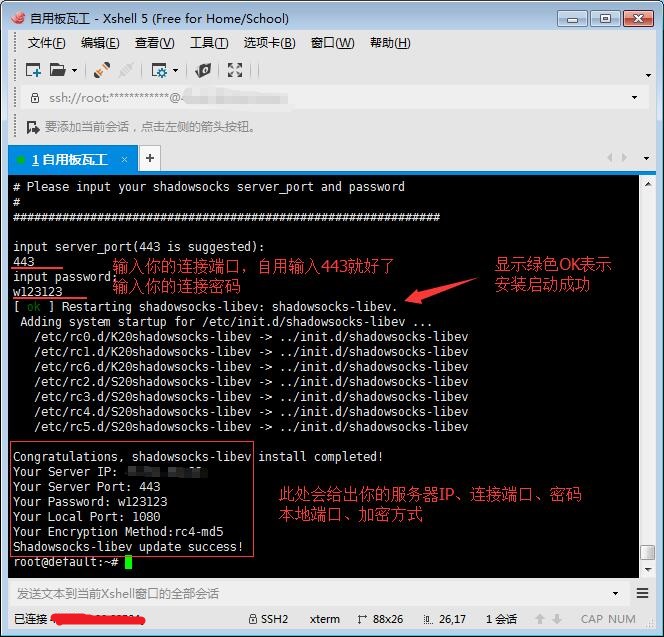The width and height of the screenshot is (664, 637).
Task: Click the terminal scrollbar down arrow
Action: click(648, 570)
